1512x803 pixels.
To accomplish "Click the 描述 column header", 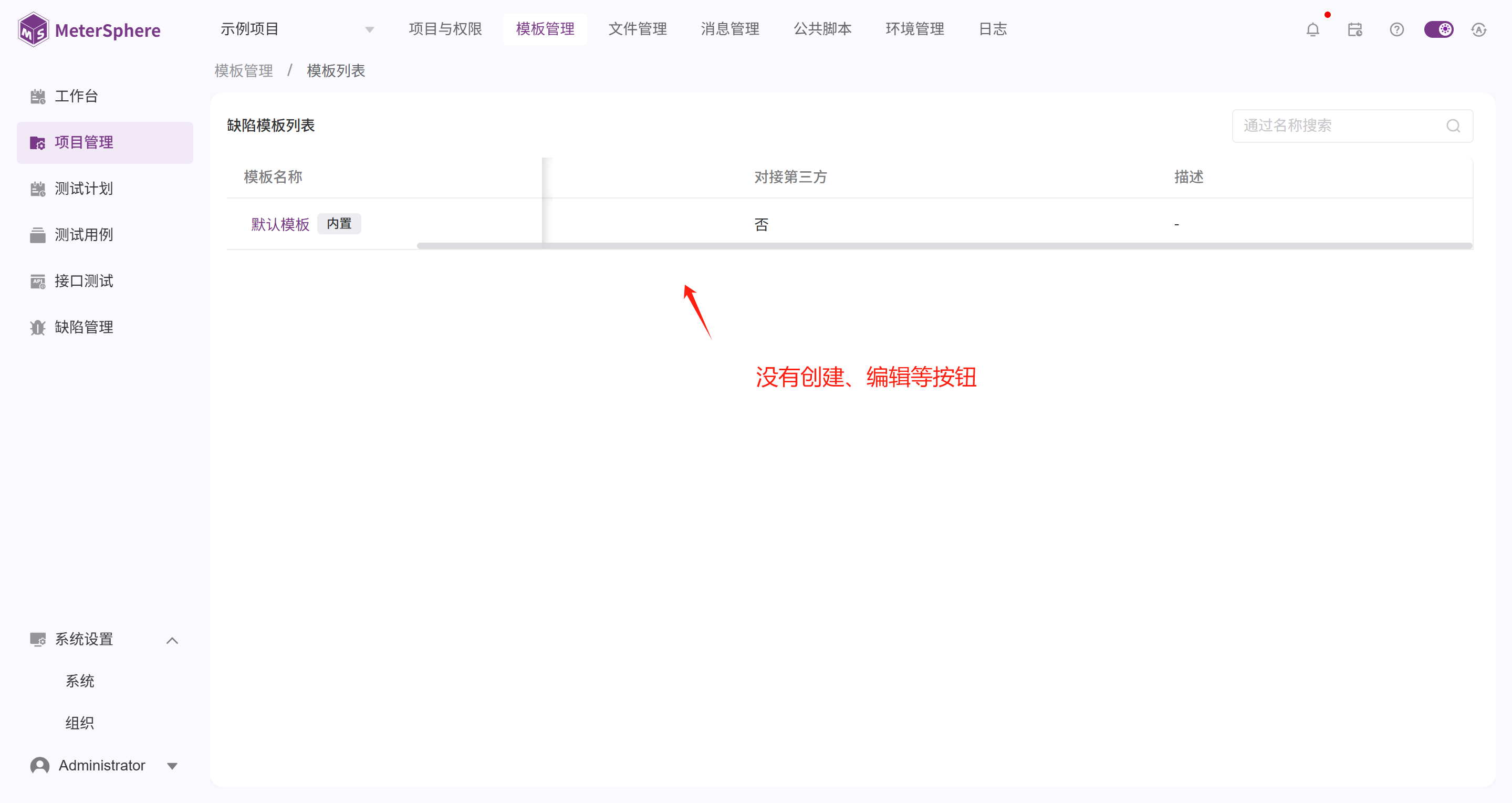I will (x=1189, y=178).
